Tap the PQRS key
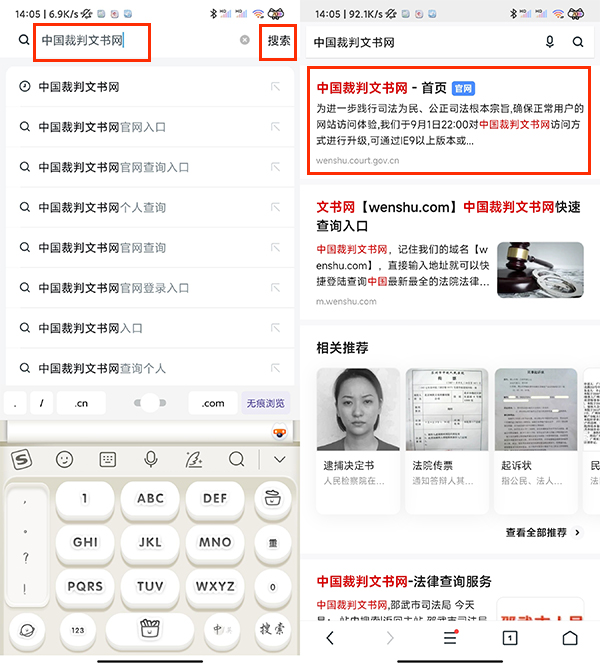Screen dimensions: 600x667 pyautogui.click(x=85, y=587)
